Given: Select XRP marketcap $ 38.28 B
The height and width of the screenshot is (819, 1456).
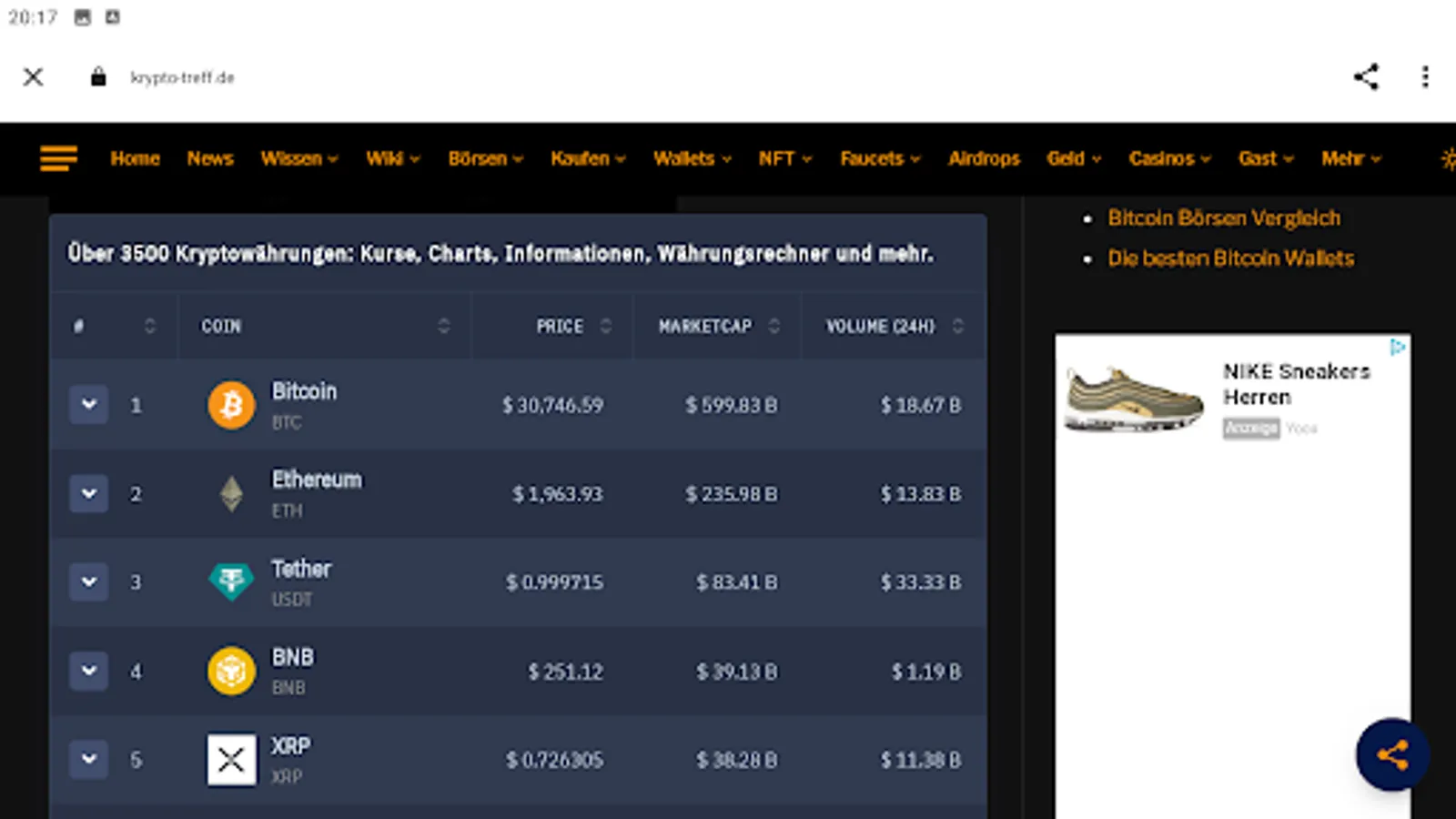Looking at the screenshot, I should coord(737,760).
